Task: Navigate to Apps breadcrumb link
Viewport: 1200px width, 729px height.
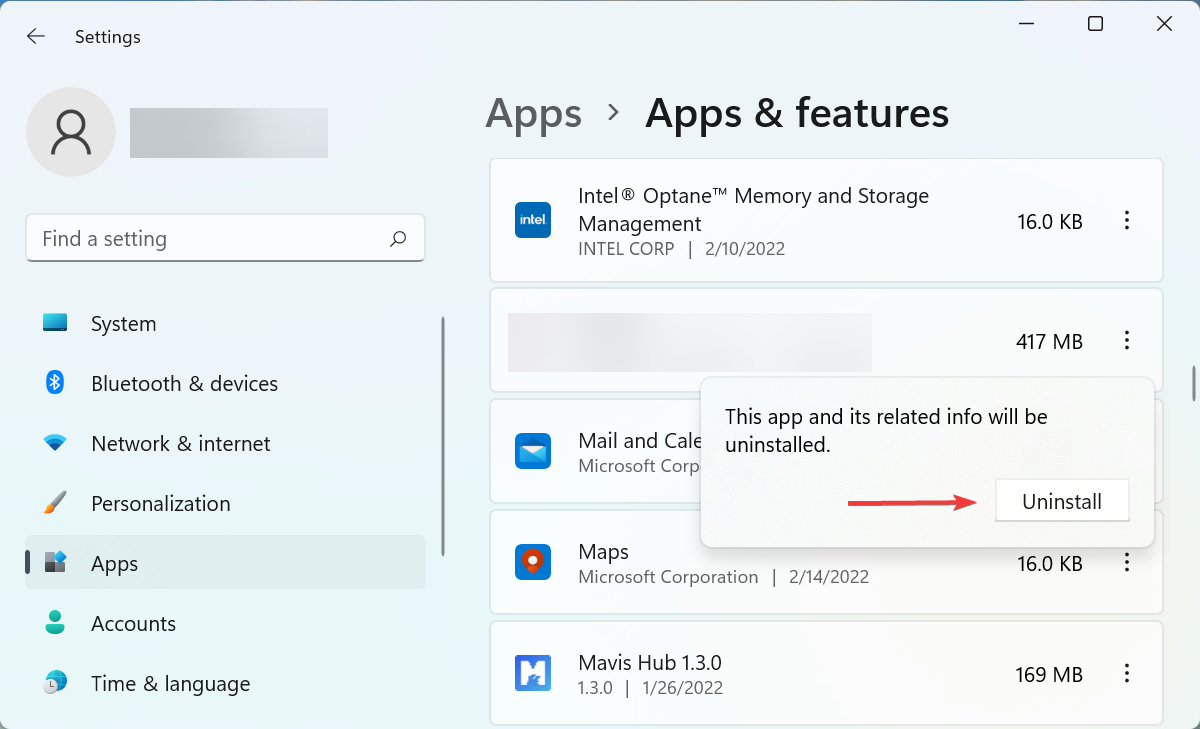Action: (533, 113)
